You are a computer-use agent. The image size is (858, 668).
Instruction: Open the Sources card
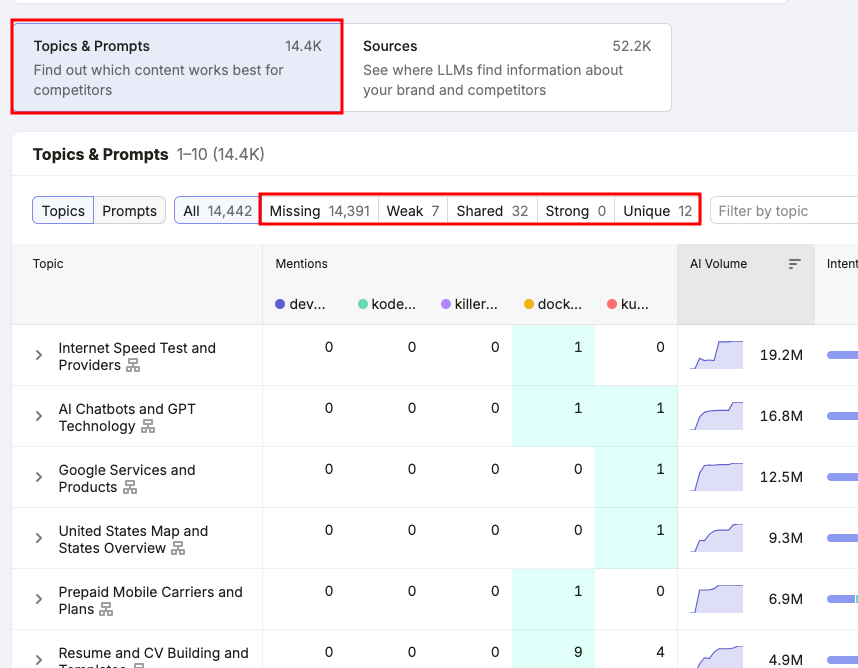(507, 67)
